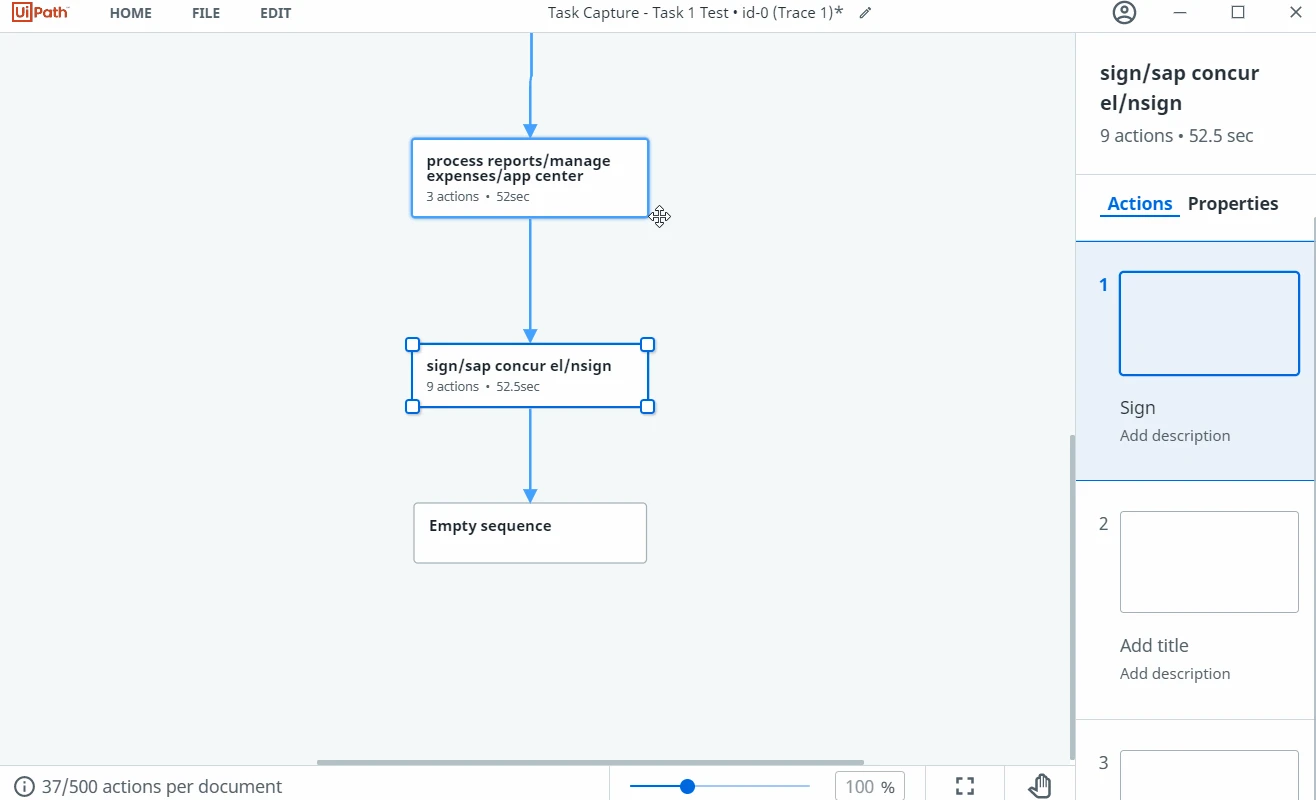Open action 2 screenshot thumbnail
Screen dimensions: 1316x800
click(1209, 562)
